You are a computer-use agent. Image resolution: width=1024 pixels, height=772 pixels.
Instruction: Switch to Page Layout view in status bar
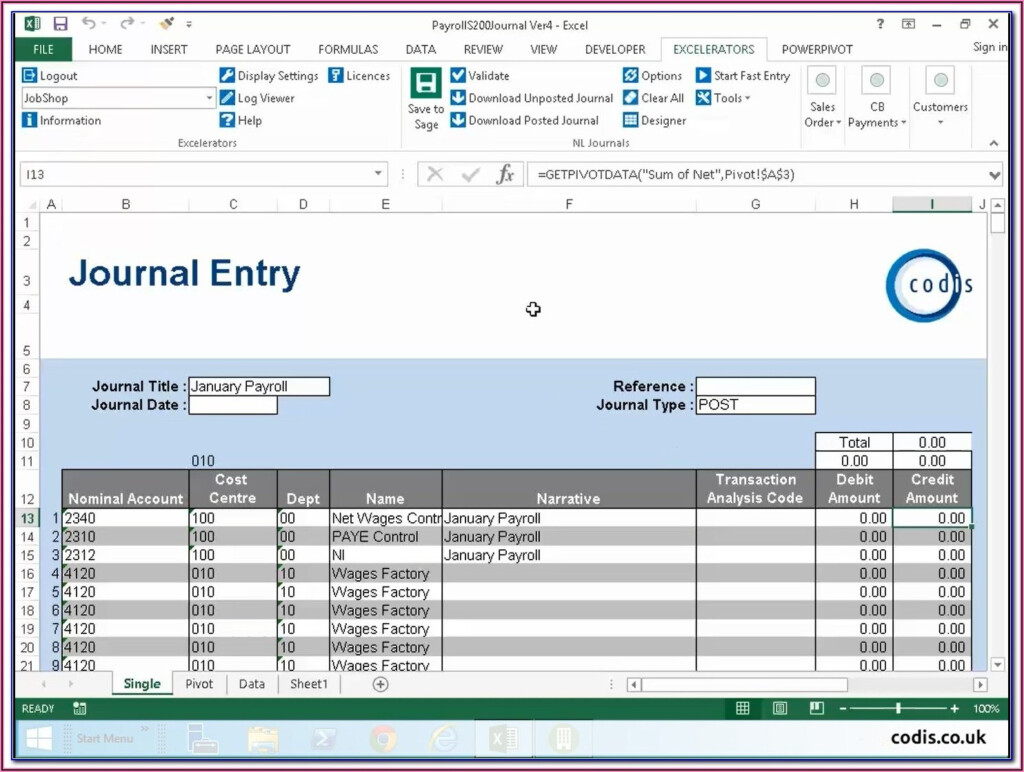point(780,708)
